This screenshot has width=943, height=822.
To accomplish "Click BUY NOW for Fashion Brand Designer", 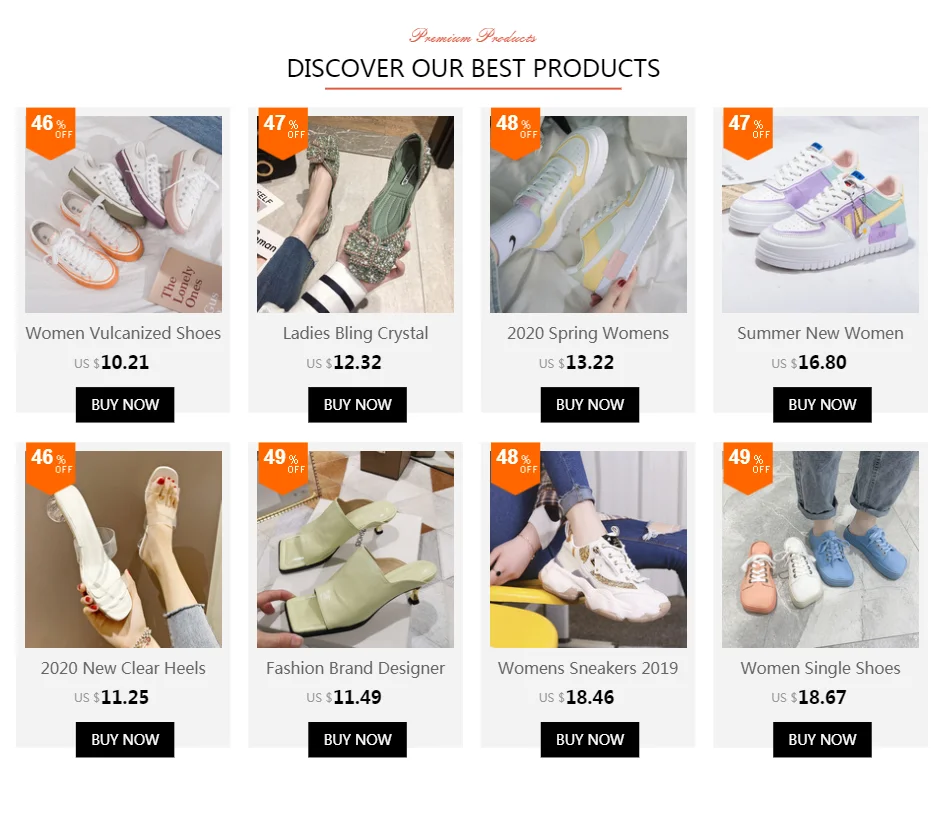I will pyautogui.click(x=357, y=740).
